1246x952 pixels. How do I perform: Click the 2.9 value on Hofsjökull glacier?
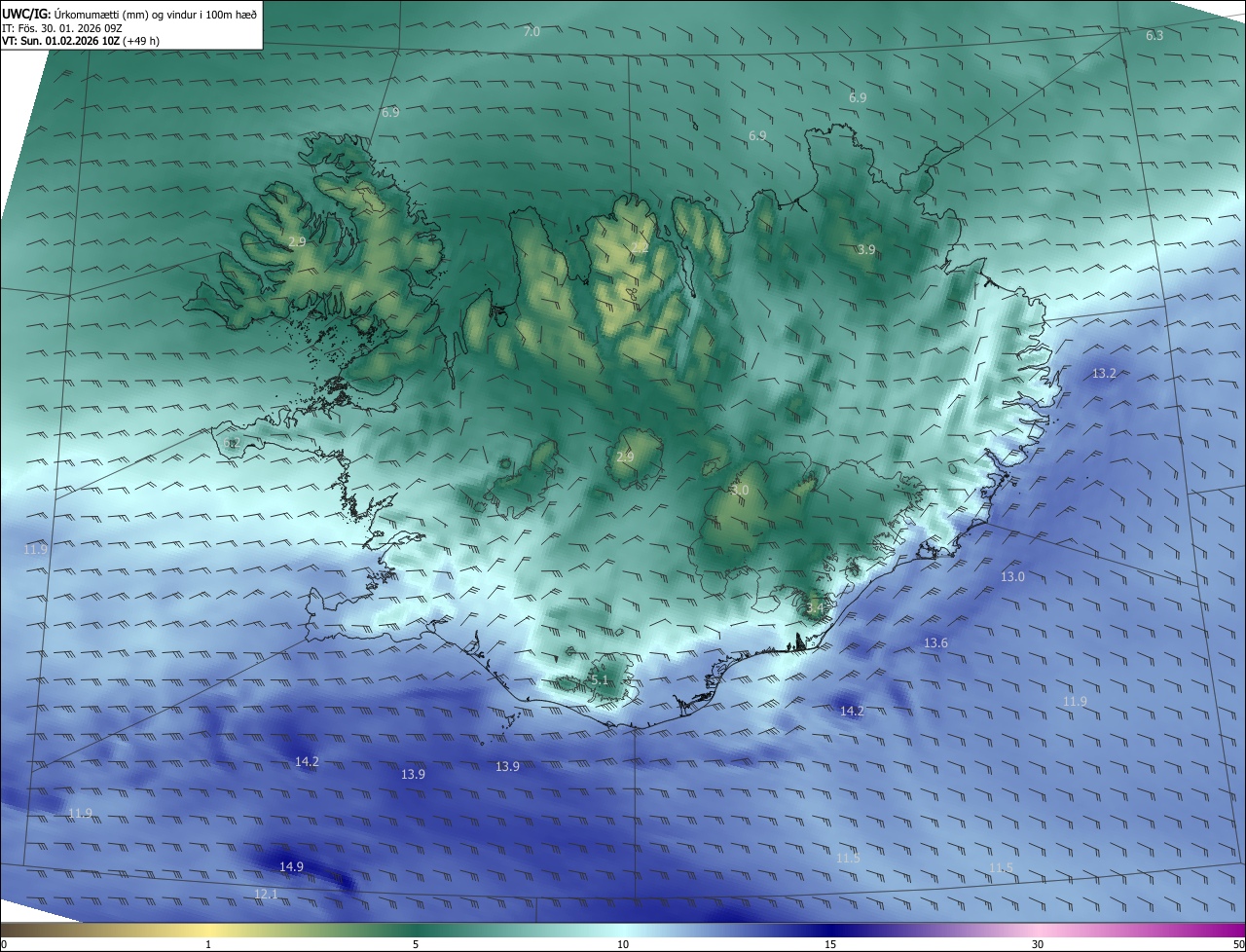[625, 457]
